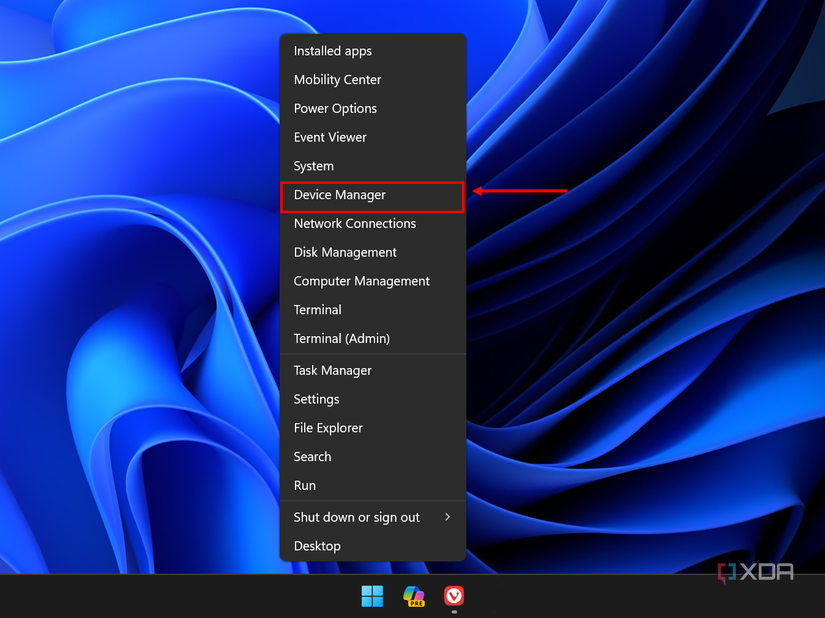Viewport: 825px width, 618px height.
Task: Open File Explorer from the menu
Action: [327, 427]
